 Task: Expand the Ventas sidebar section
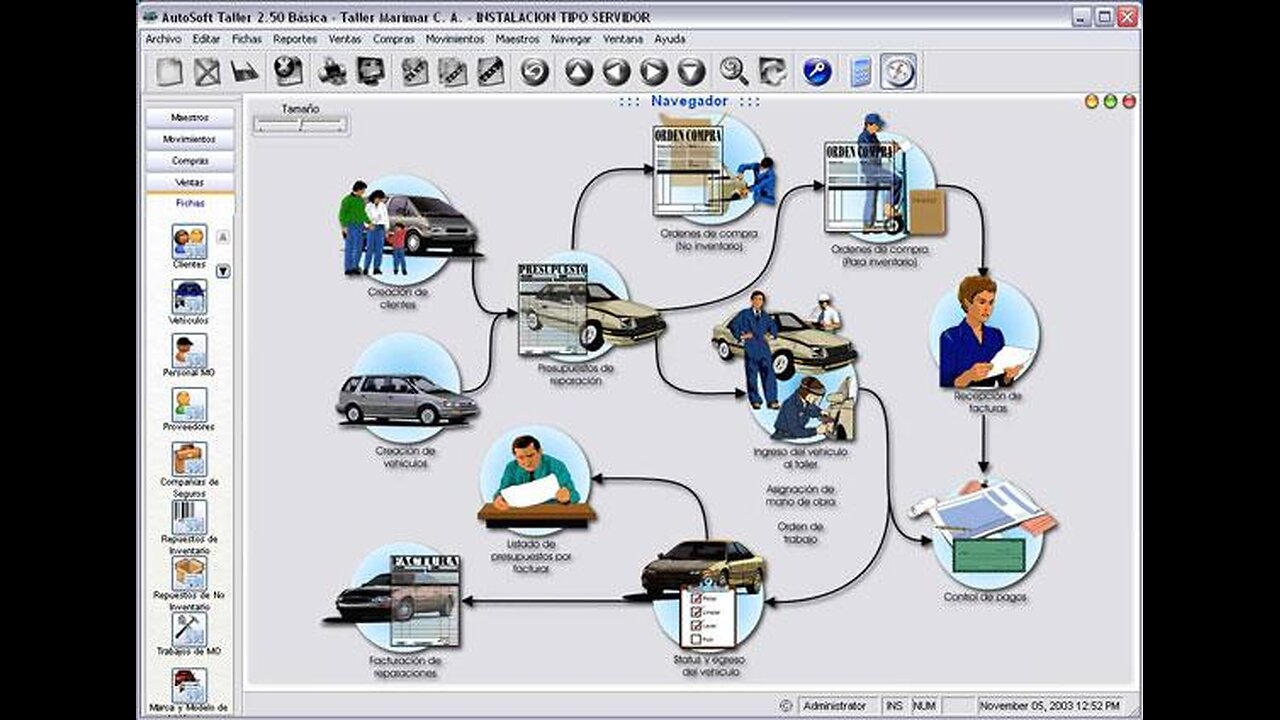pos(190,183)
